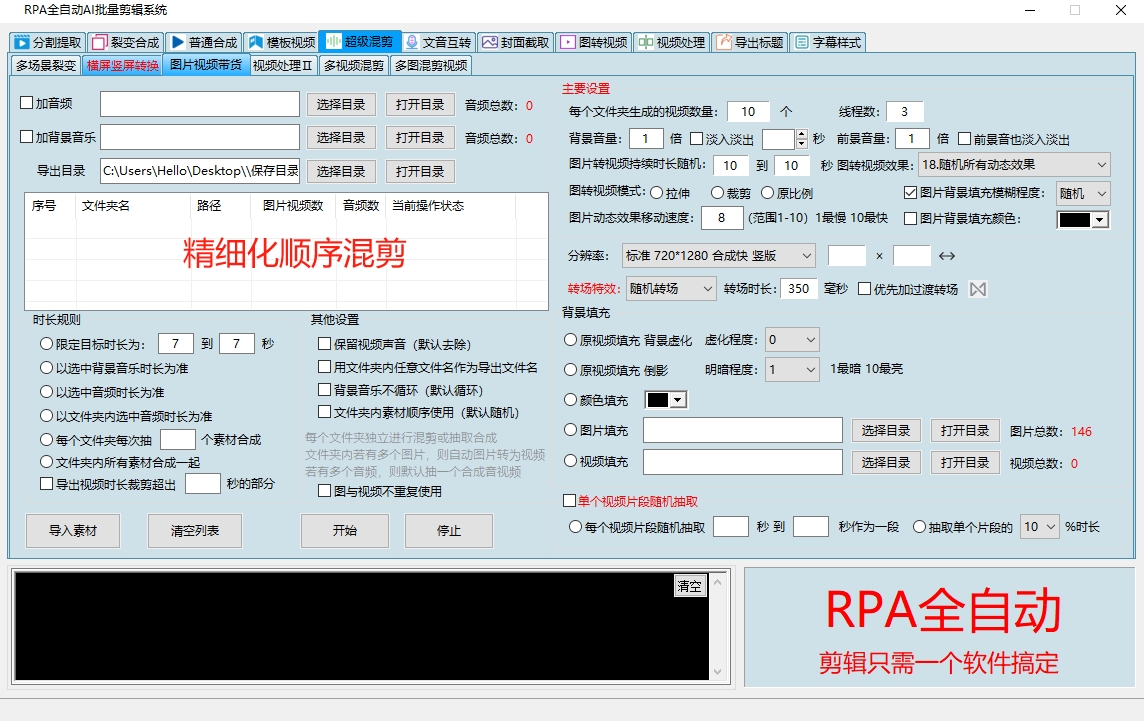The width and height of the screenshot is (1144, 721).
Task: Expand the 转场特效 transition effect dropdown
Action: 670,288
